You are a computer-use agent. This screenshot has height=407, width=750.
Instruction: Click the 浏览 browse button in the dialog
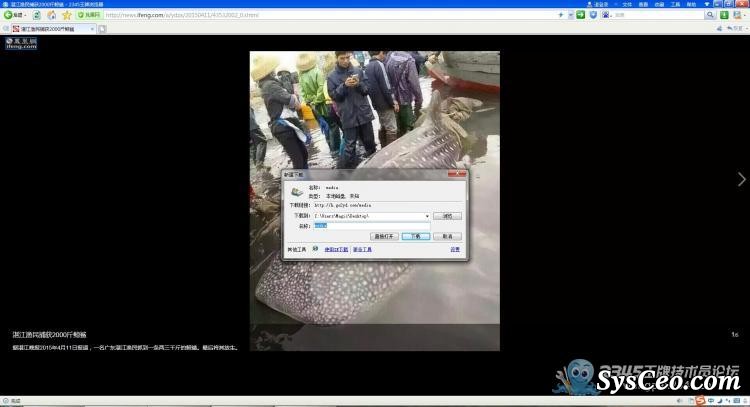pyautogui.click(x=449, y=215)
